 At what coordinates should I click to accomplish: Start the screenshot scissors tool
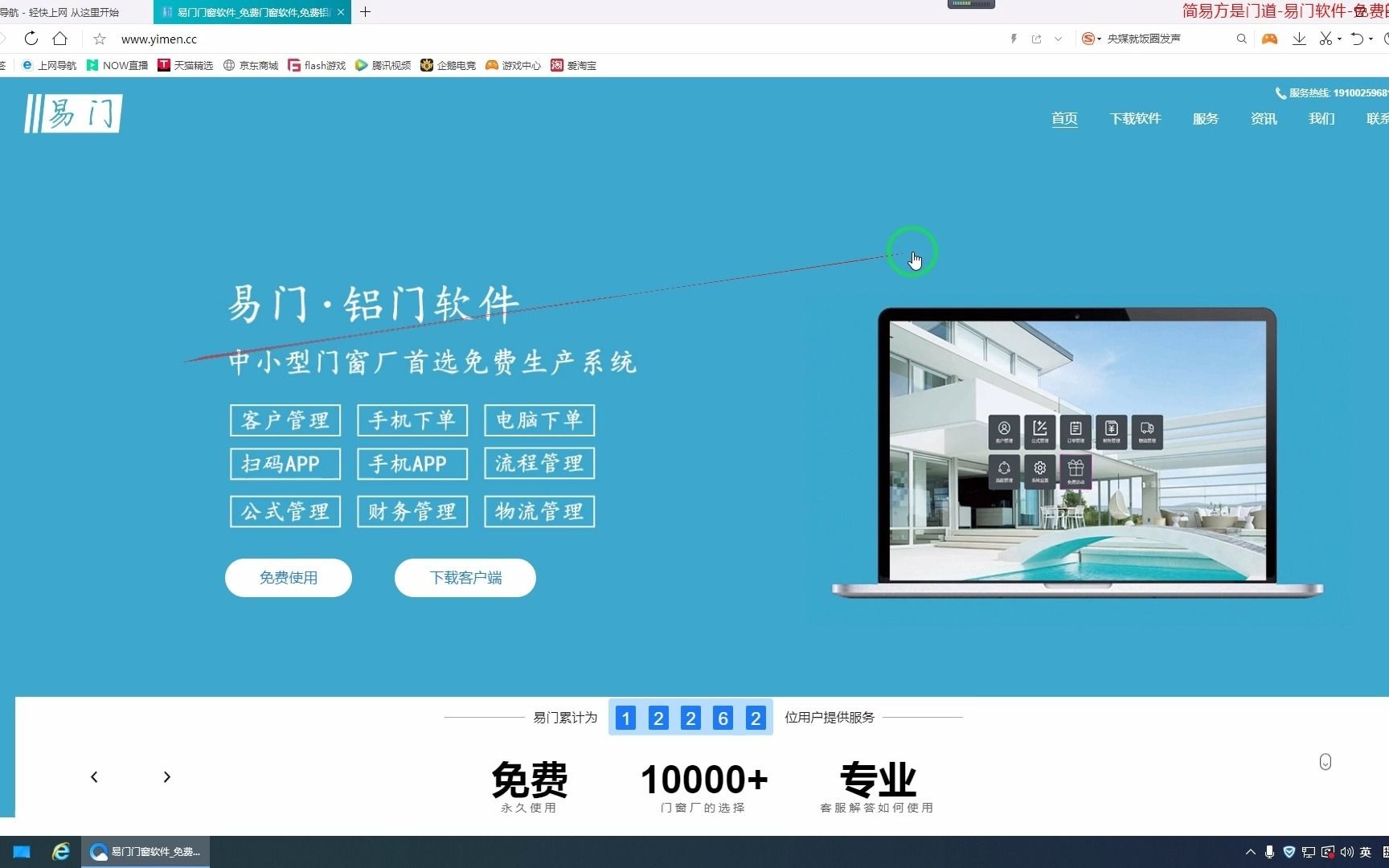1325,38
